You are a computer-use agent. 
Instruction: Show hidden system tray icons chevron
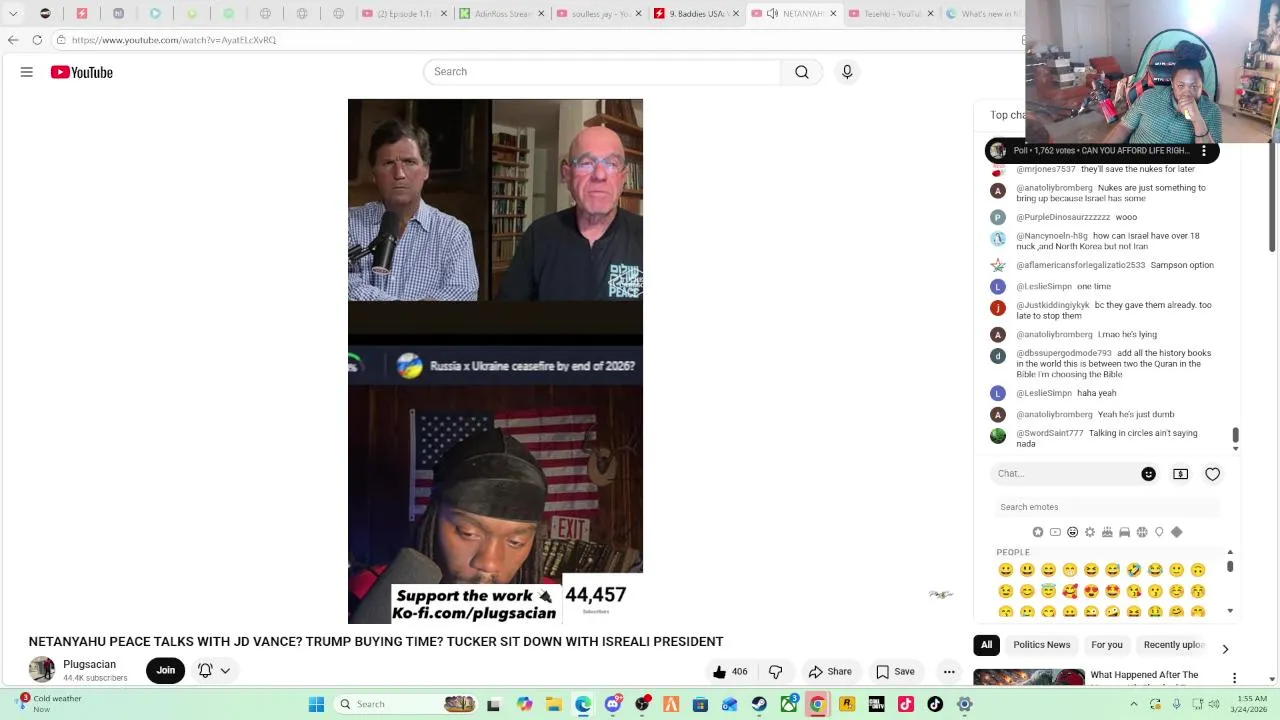(1133, 704)
